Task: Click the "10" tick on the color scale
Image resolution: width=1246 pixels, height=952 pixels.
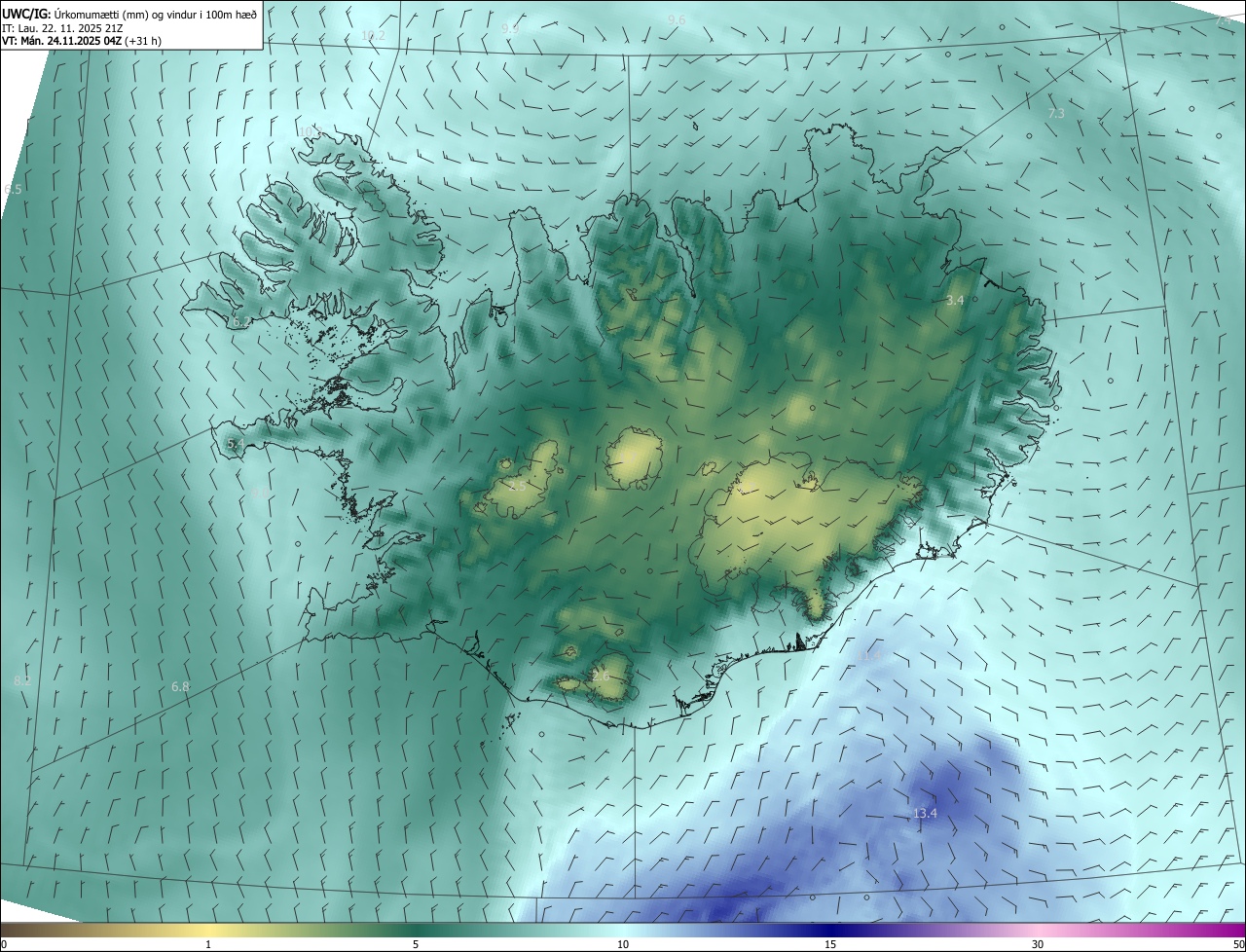Action: pyautogui.click(x=623, y=944)
